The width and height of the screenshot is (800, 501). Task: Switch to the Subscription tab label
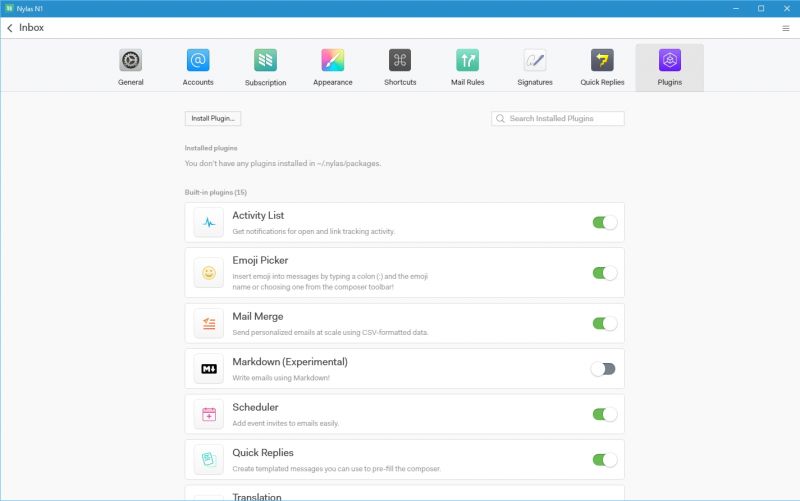[x=265, y=83]
